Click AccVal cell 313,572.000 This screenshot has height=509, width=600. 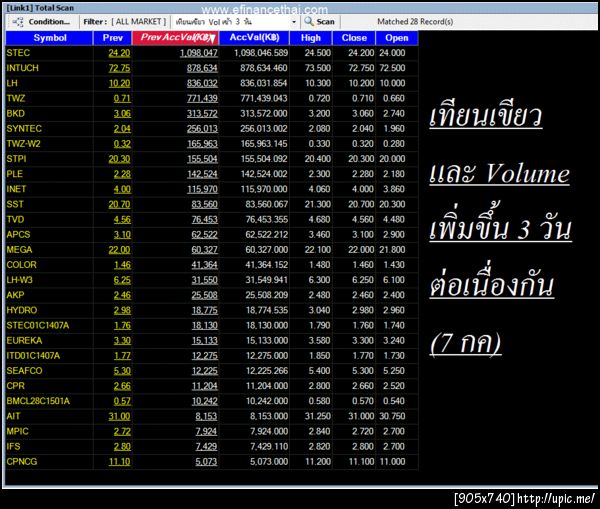(x=264, y=113)
